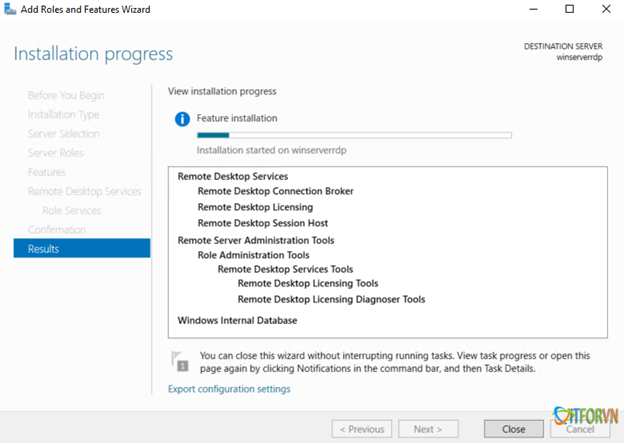This screenshot has height=443, width=624.
Task: Click the feature installation progress bar
Action: pos(354,134)
